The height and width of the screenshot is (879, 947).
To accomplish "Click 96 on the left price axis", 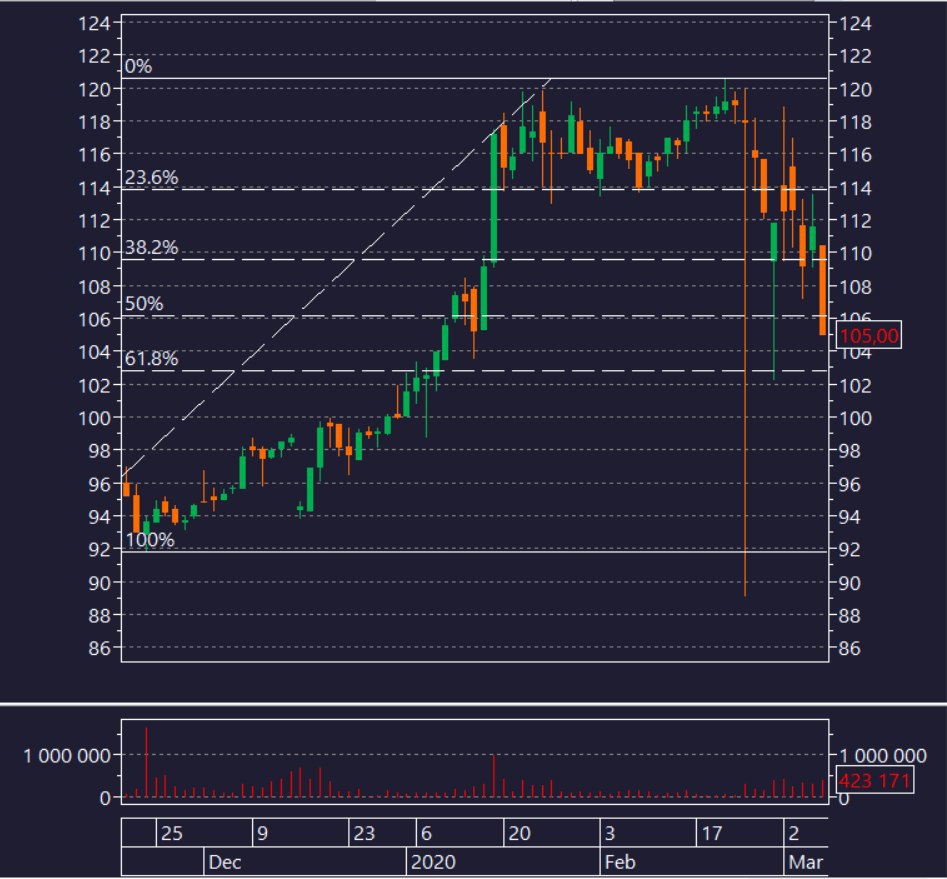I will (100, 484).
